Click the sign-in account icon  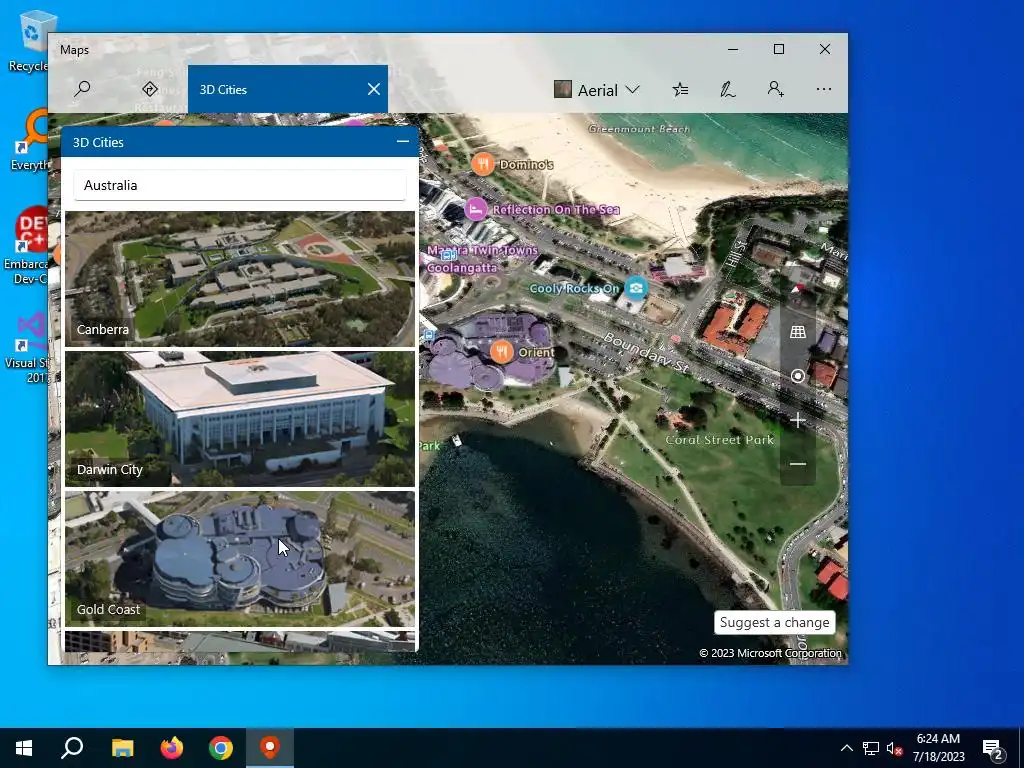click(775, 89)
